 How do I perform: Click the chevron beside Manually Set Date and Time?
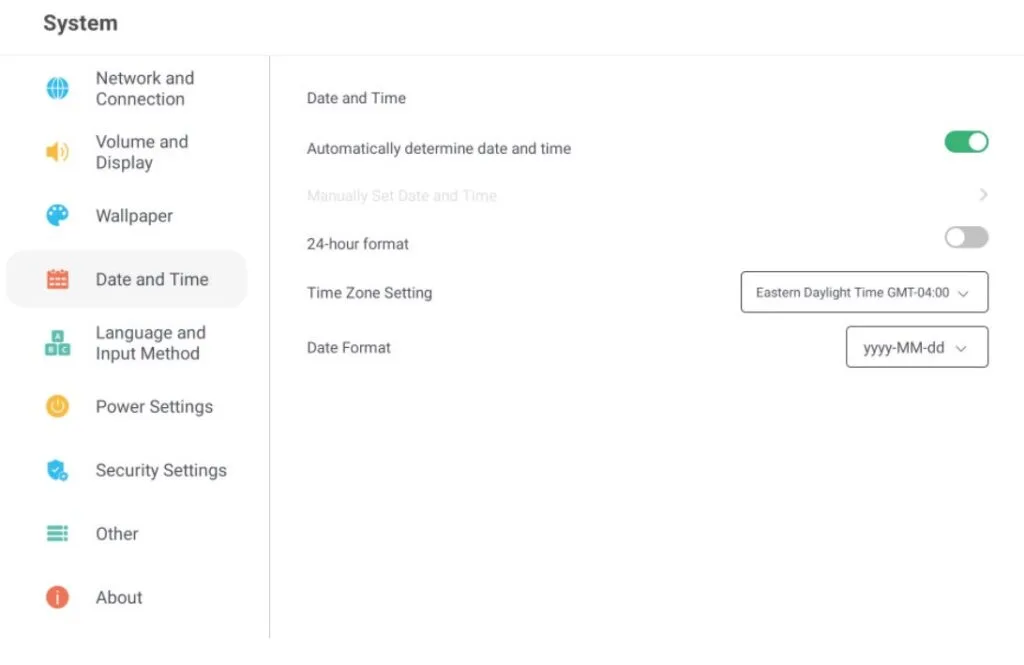click(983, 195)
